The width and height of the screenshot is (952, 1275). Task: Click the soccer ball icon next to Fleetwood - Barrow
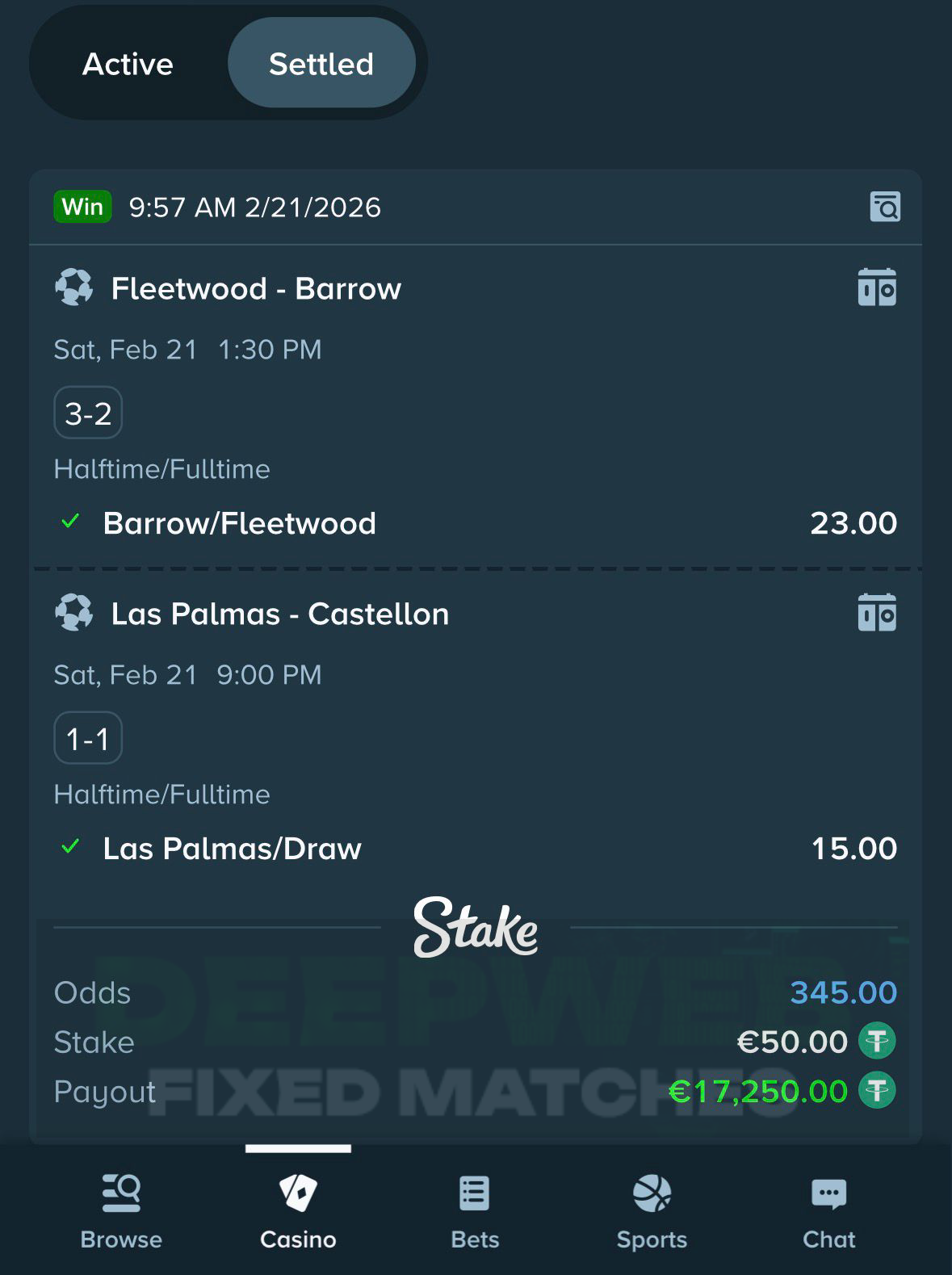pos(75,288)
